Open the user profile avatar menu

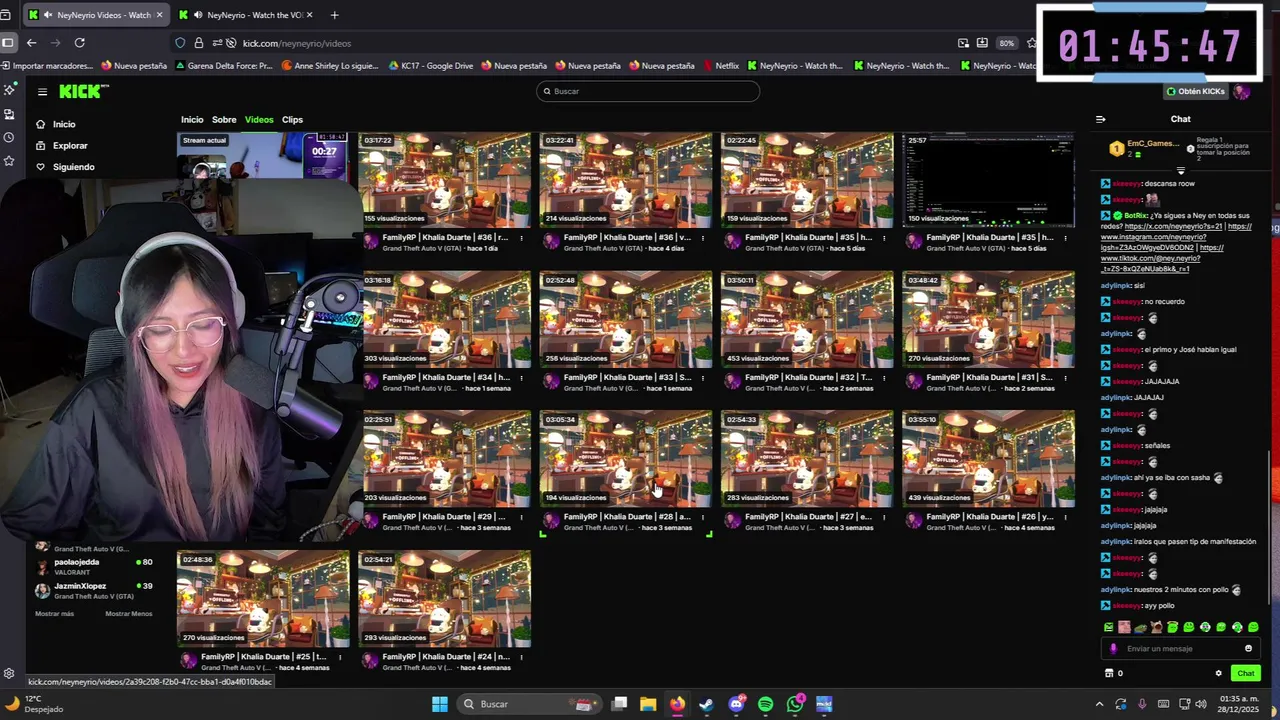click(x=1241, y=91)
